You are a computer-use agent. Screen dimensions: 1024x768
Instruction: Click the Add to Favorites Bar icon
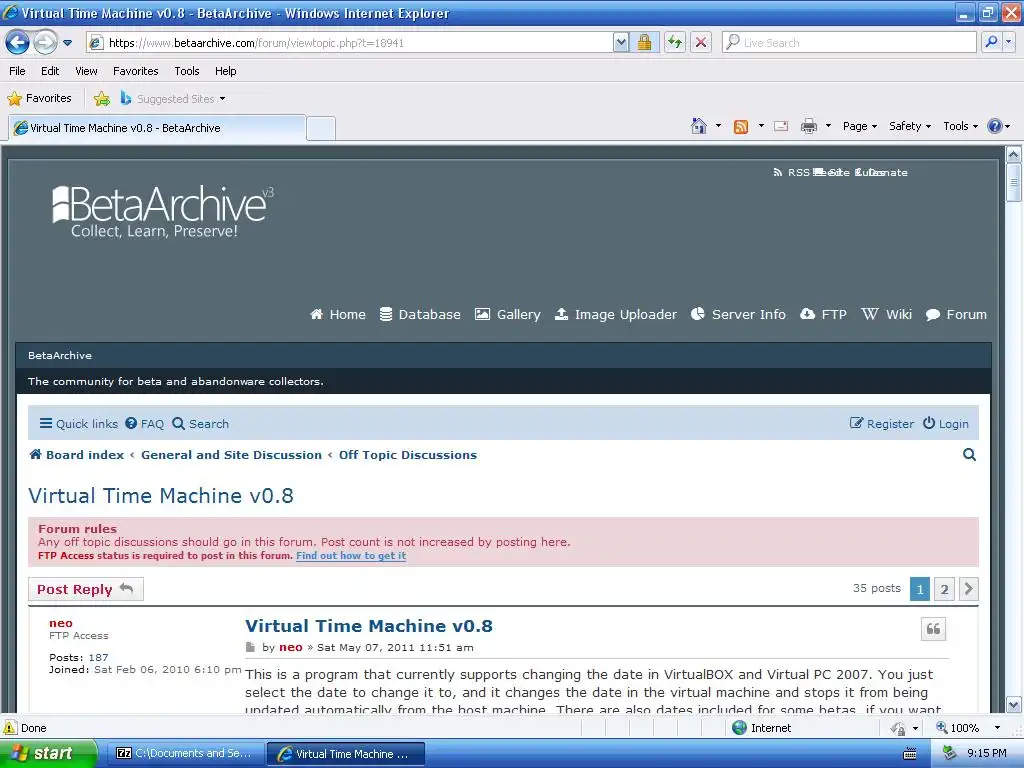click(x=102, y=99)
